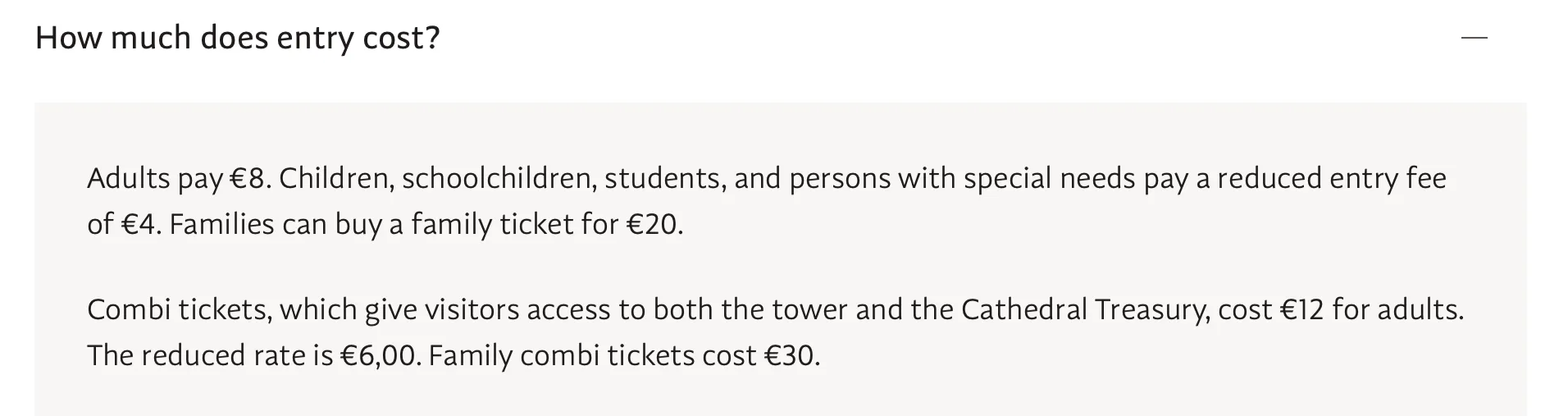1568x416 pixels.
Task: Collapse the entry cost section via minus icon
Action: point(1474,38)
